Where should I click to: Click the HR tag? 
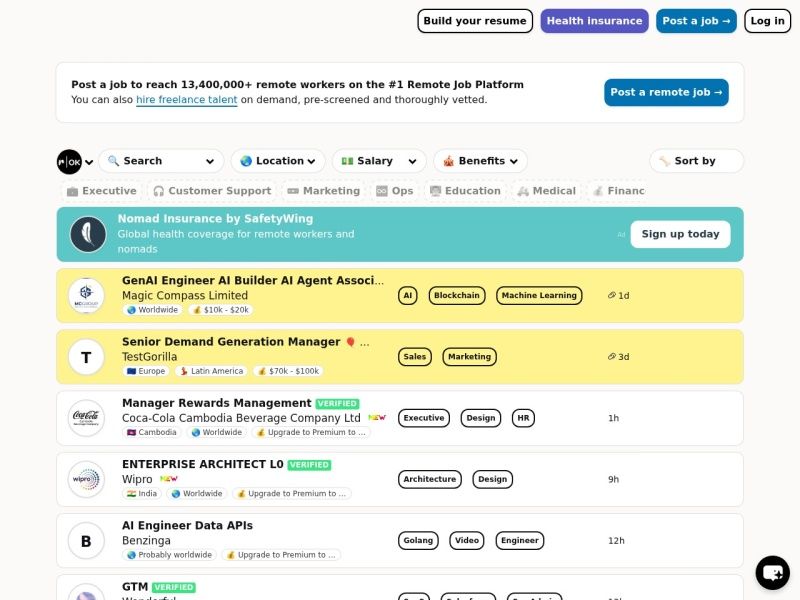pos(523,418)
